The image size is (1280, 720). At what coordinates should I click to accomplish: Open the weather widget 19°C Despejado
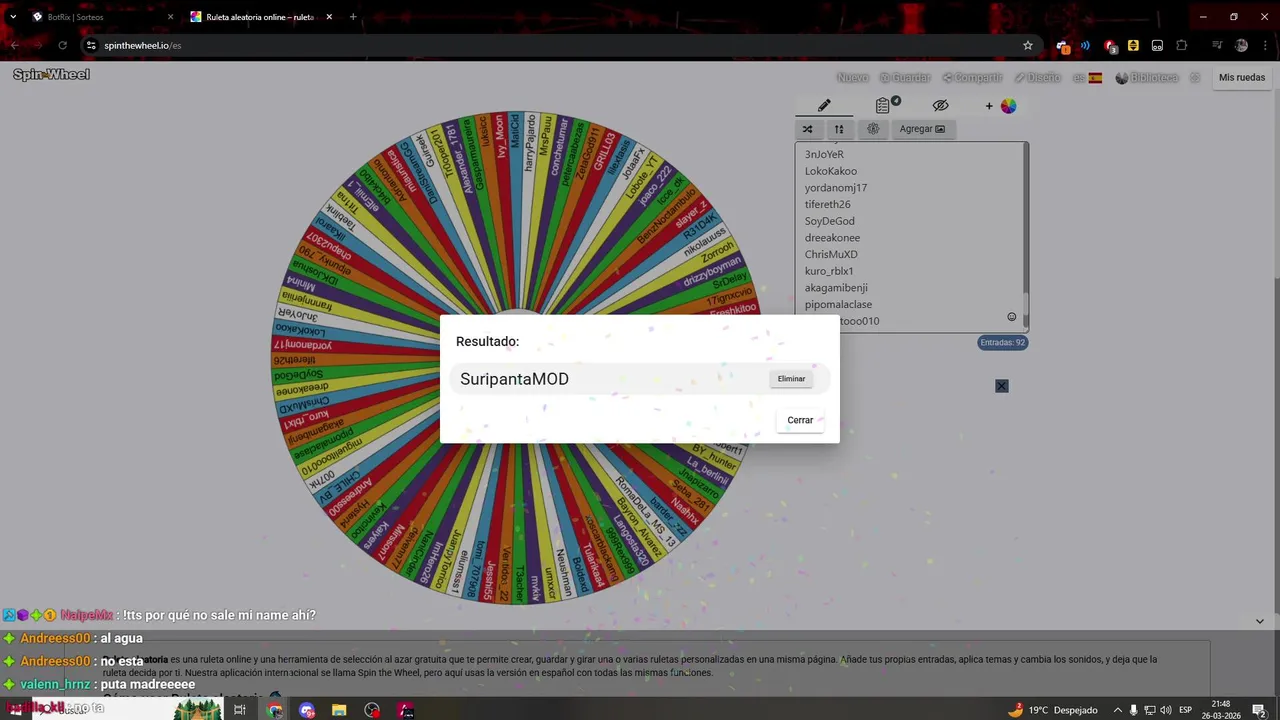point(1052,710)
